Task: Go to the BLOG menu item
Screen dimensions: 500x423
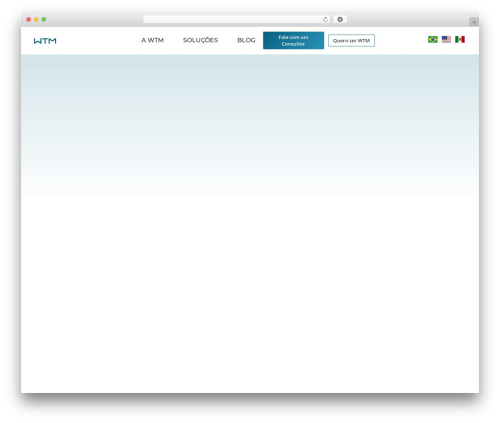Action: [x=246, y=40]
